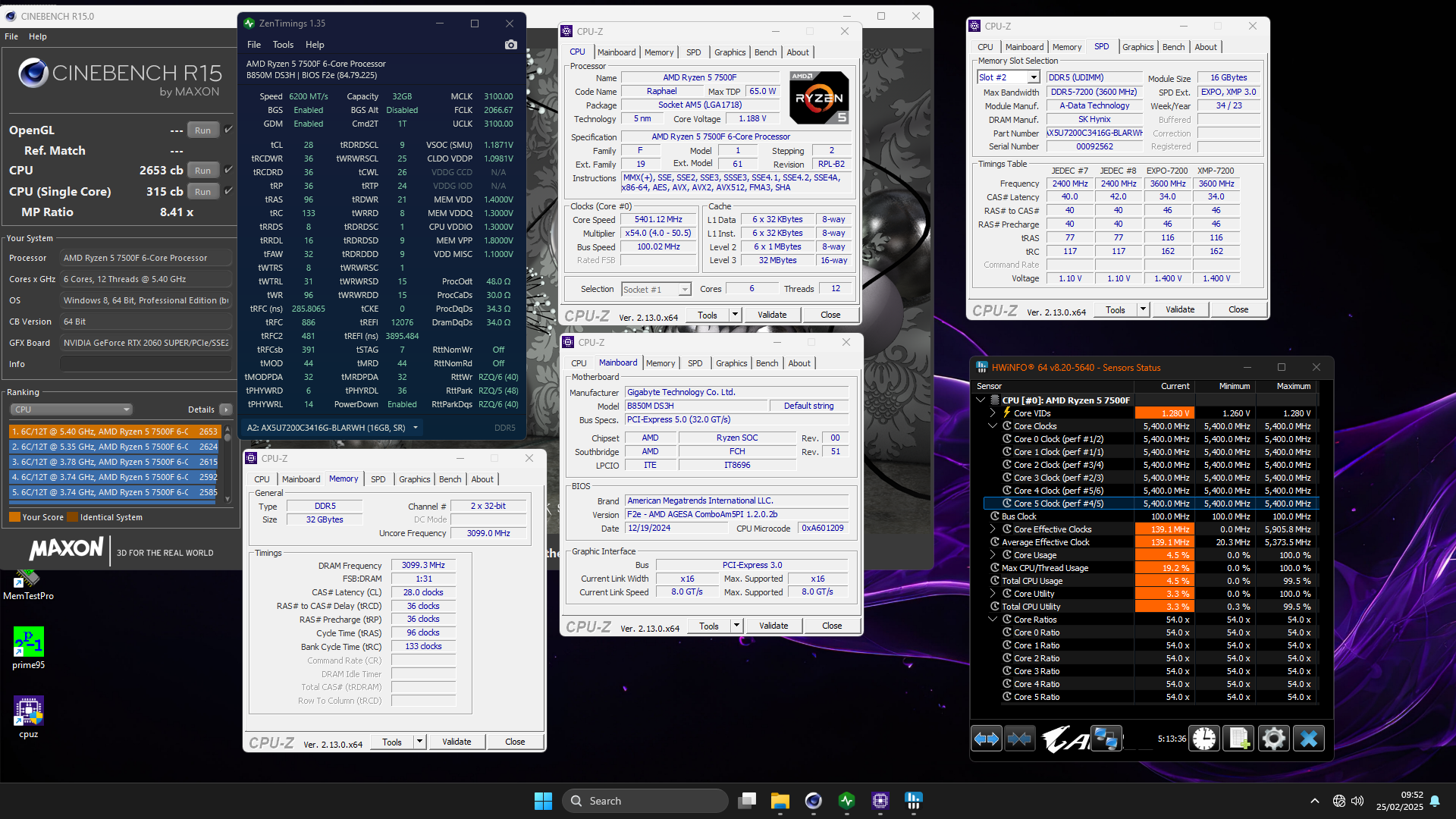Run the Cinebench CPU benchmark

pyautogui.click(x=202, y=171)
